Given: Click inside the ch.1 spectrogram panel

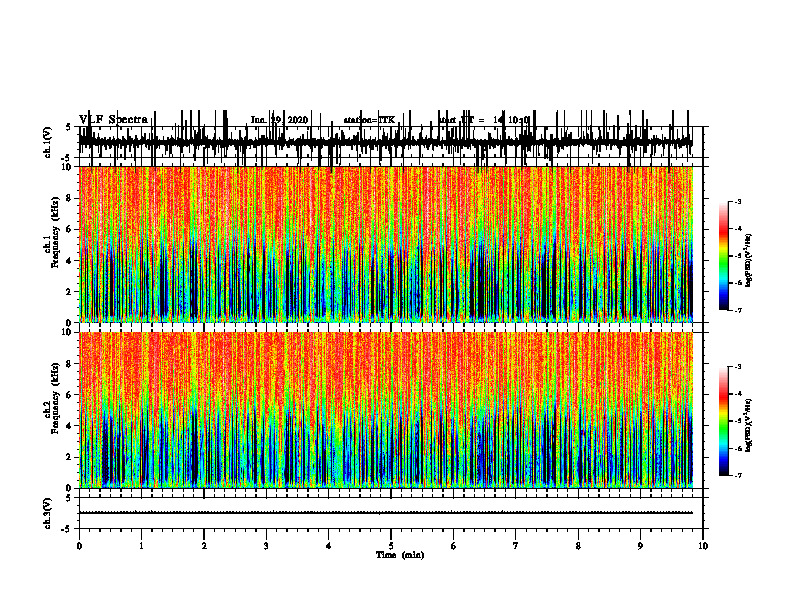Looking at the screenshot, I should [386, 244].
